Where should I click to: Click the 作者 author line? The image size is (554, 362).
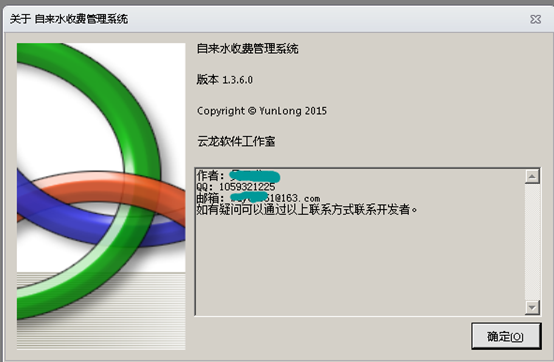coord(238,176)
